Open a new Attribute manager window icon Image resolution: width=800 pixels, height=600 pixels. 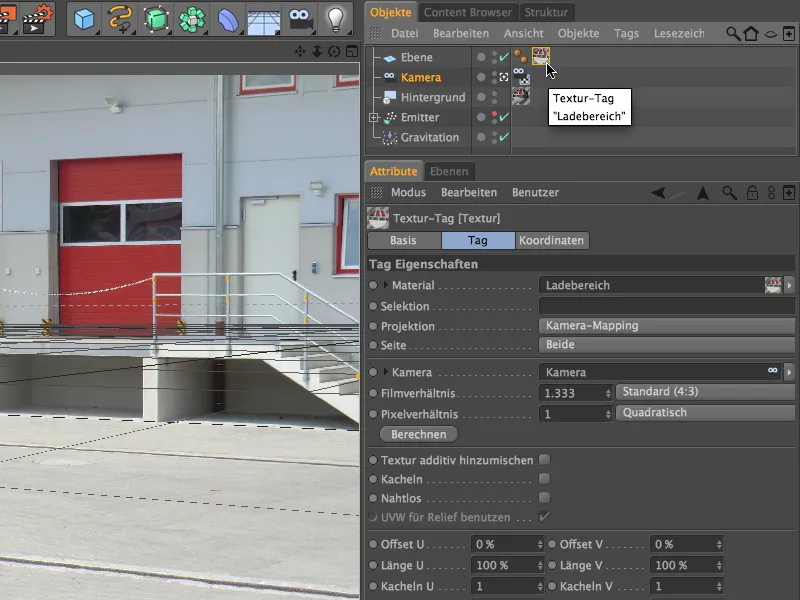click(789, 193)
